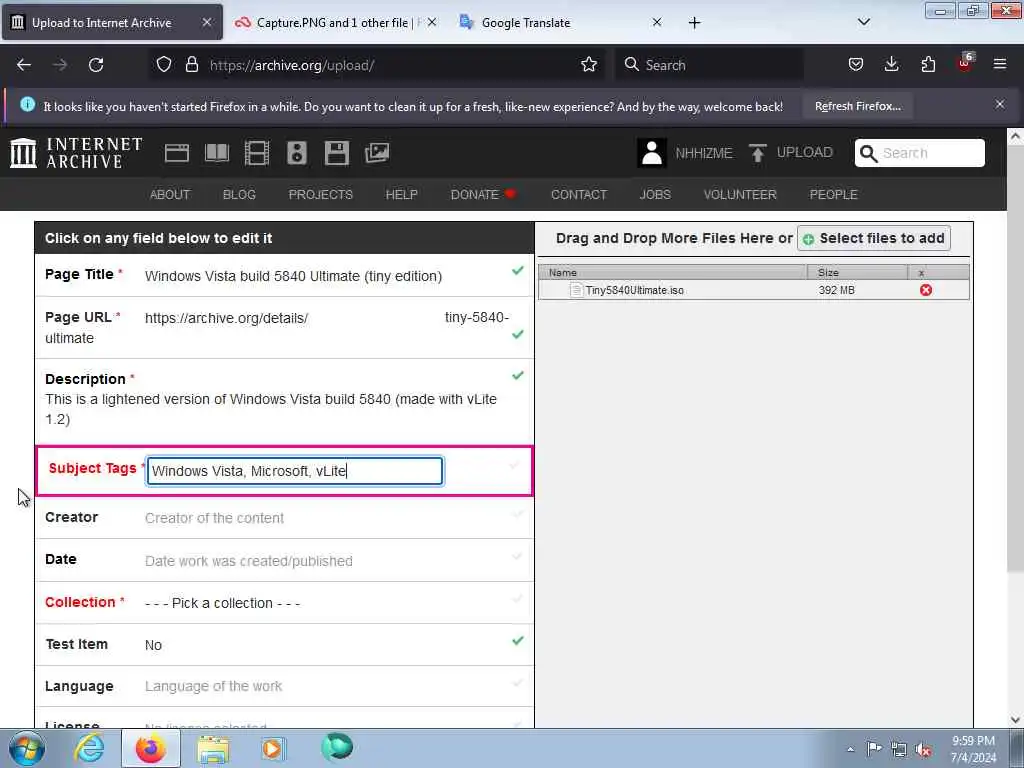Viewport: 1024px width, 768px height.
Task: List all tabs with the chevron dropdown
Action: 863,22
